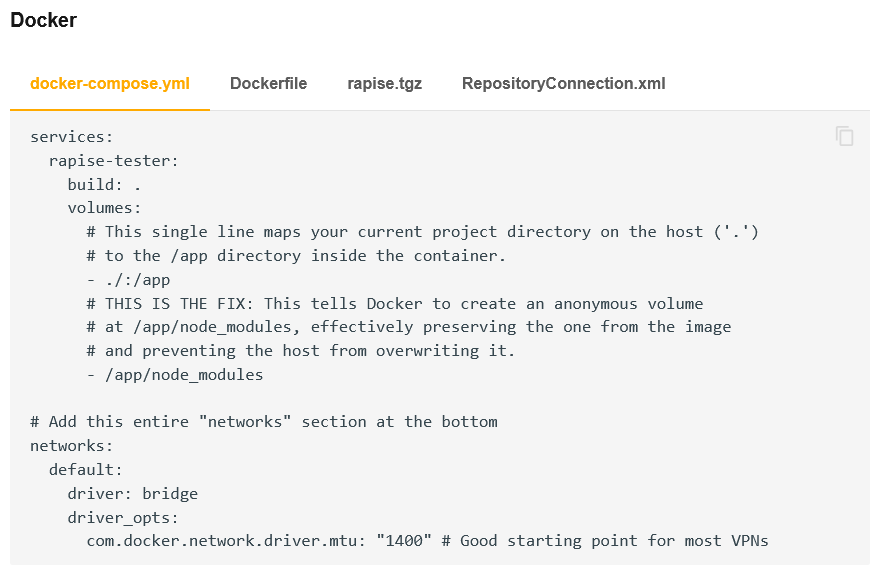The image size is (893, 574).
Task: Click the "default:" network line
Action: [x=86, y=470]
